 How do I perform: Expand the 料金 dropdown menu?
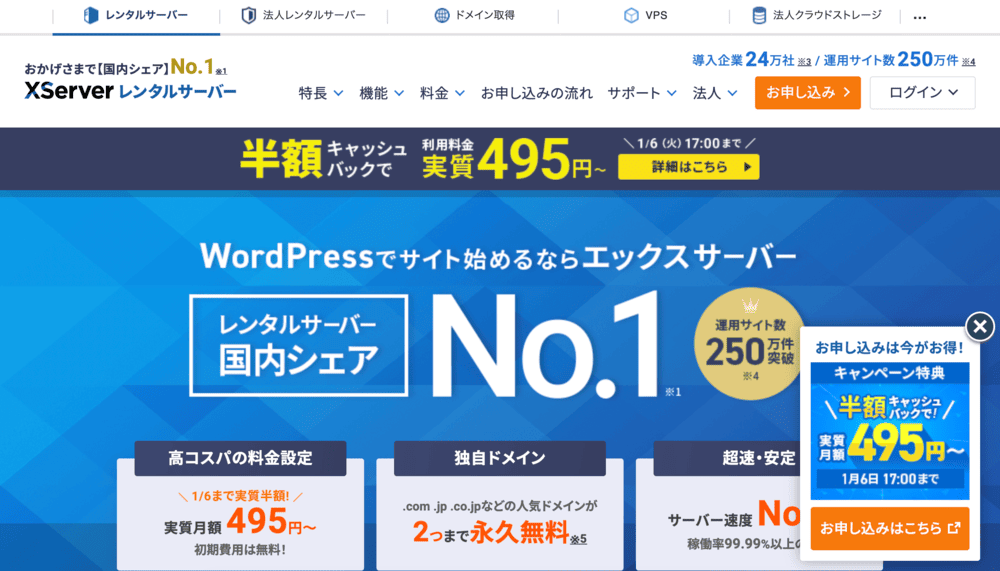coord(442,93)
